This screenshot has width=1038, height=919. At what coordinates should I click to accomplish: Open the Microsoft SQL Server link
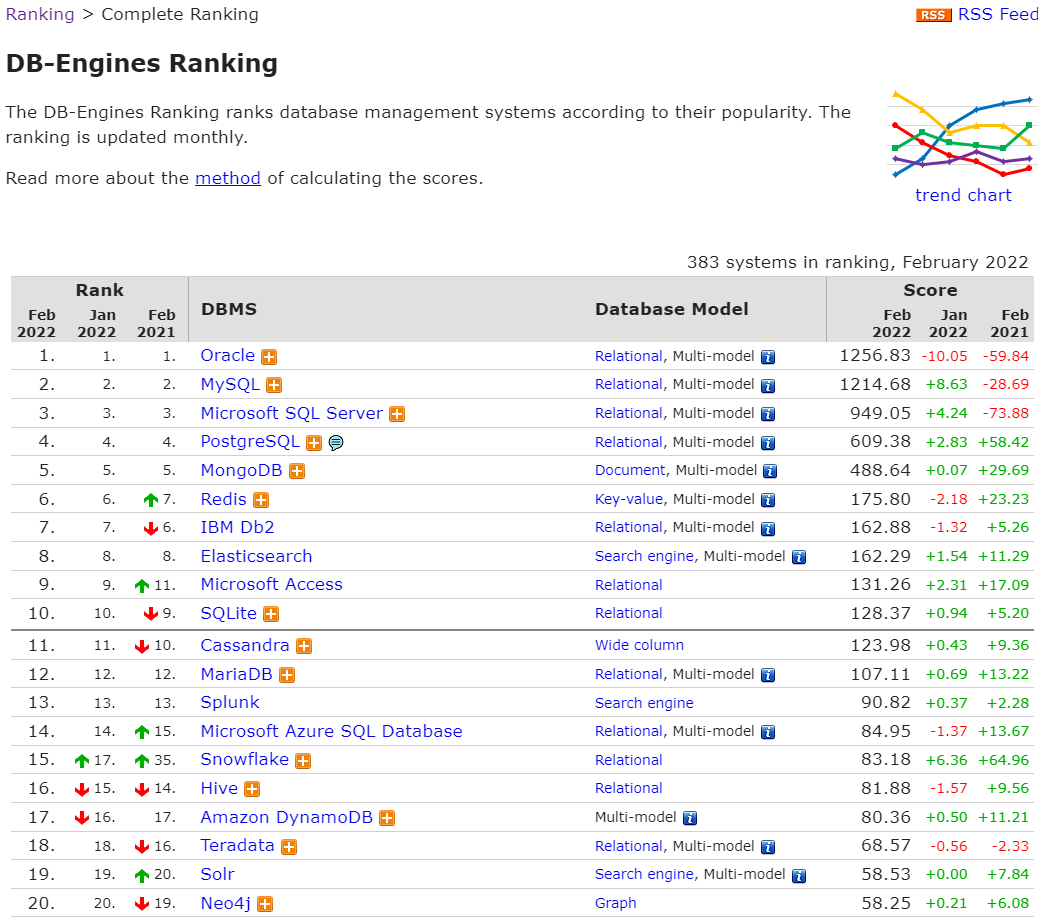click(292, 413)
